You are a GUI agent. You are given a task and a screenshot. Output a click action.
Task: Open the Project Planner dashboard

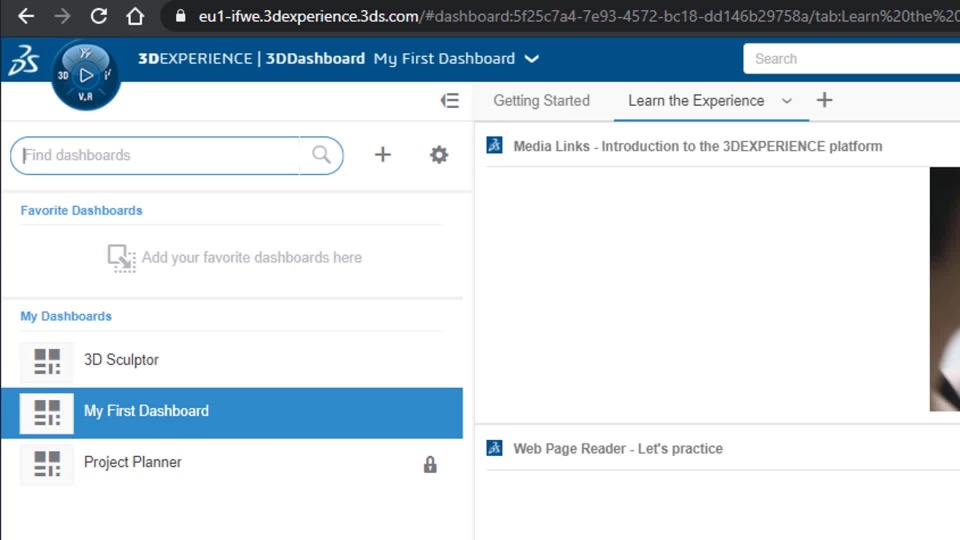(132, 462)
